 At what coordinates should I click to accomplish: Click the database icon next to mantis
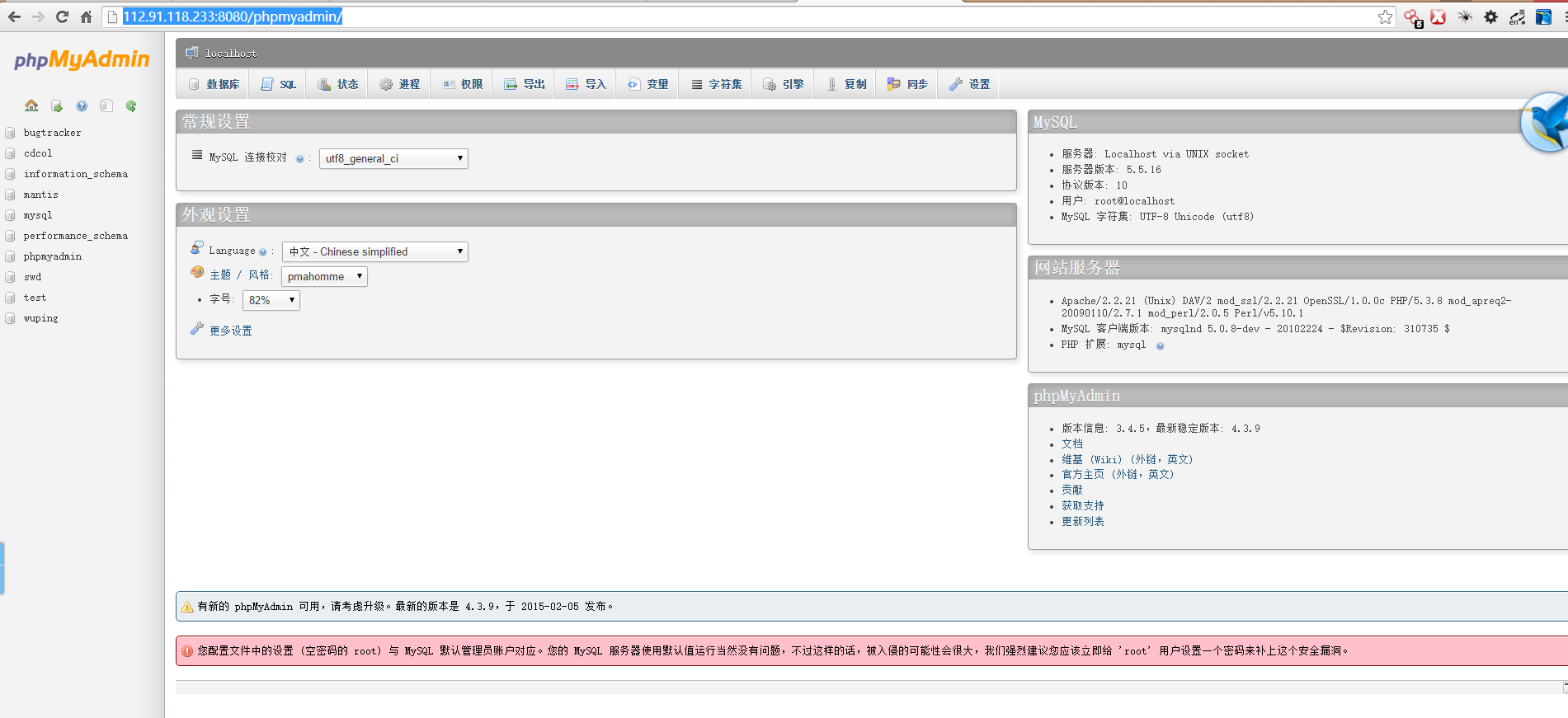point(10,195)
